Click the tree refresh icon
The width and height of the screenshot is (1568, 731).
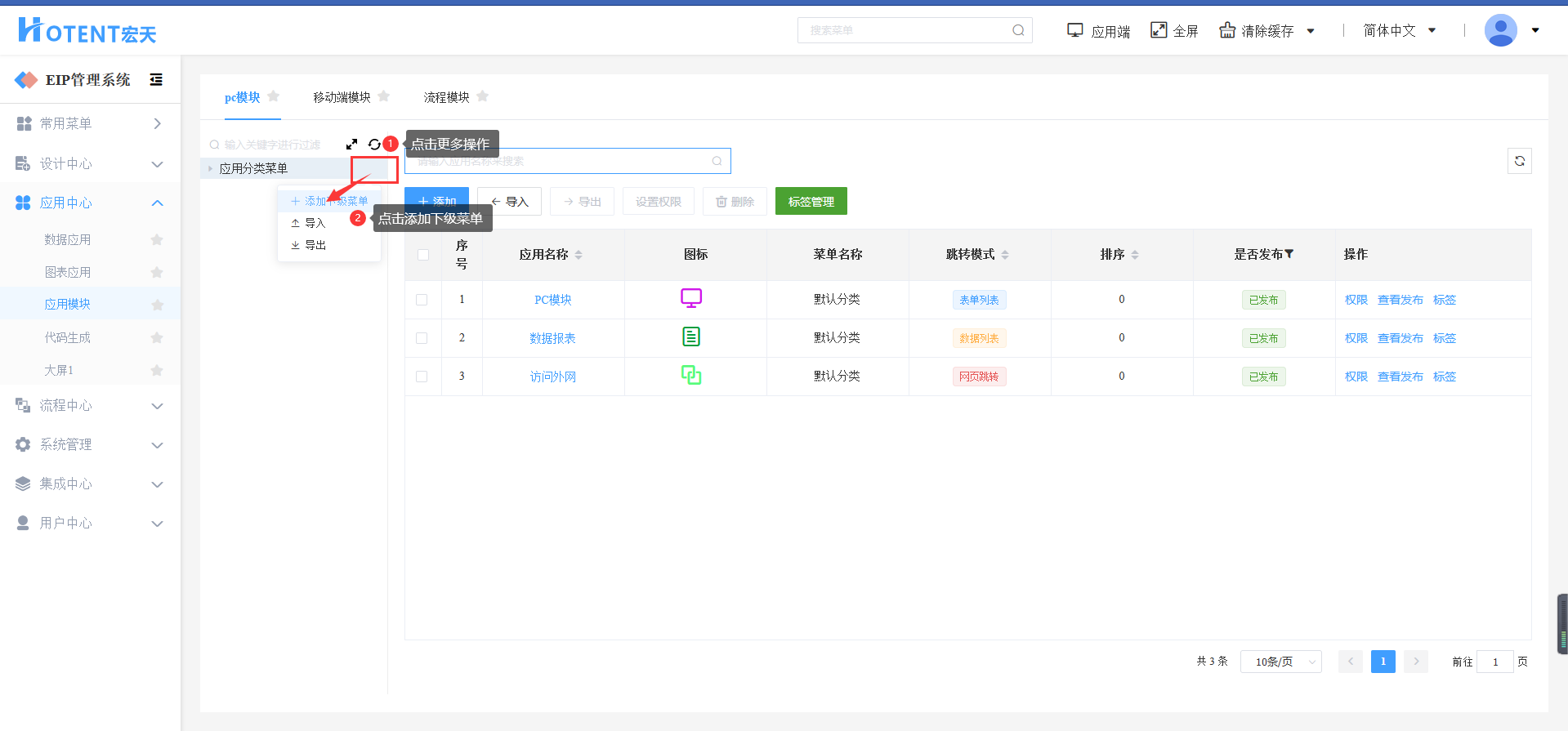pos(374,145)
